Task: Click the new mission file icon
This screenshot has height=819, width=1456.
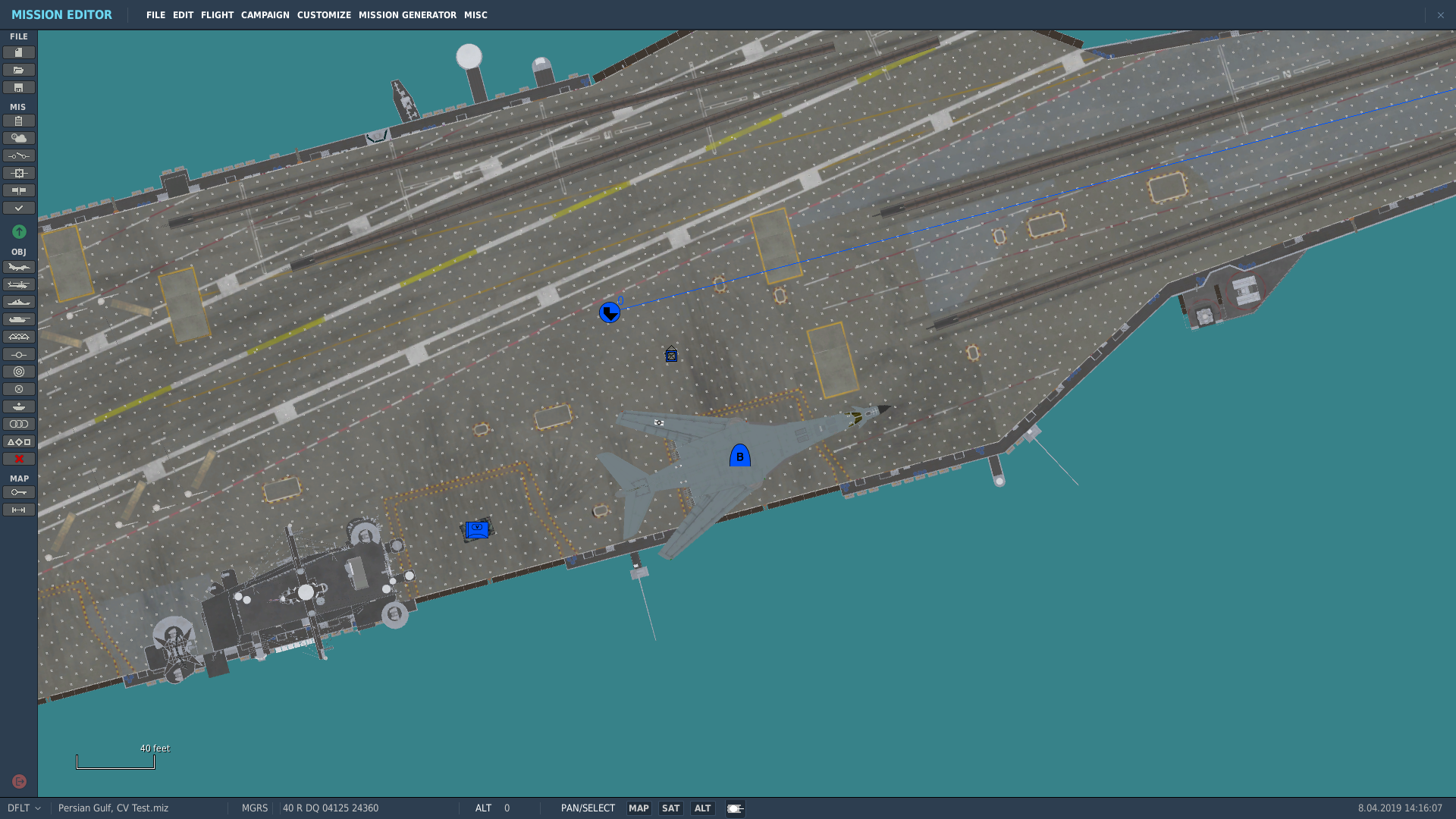Action: [x=19, y=52]
